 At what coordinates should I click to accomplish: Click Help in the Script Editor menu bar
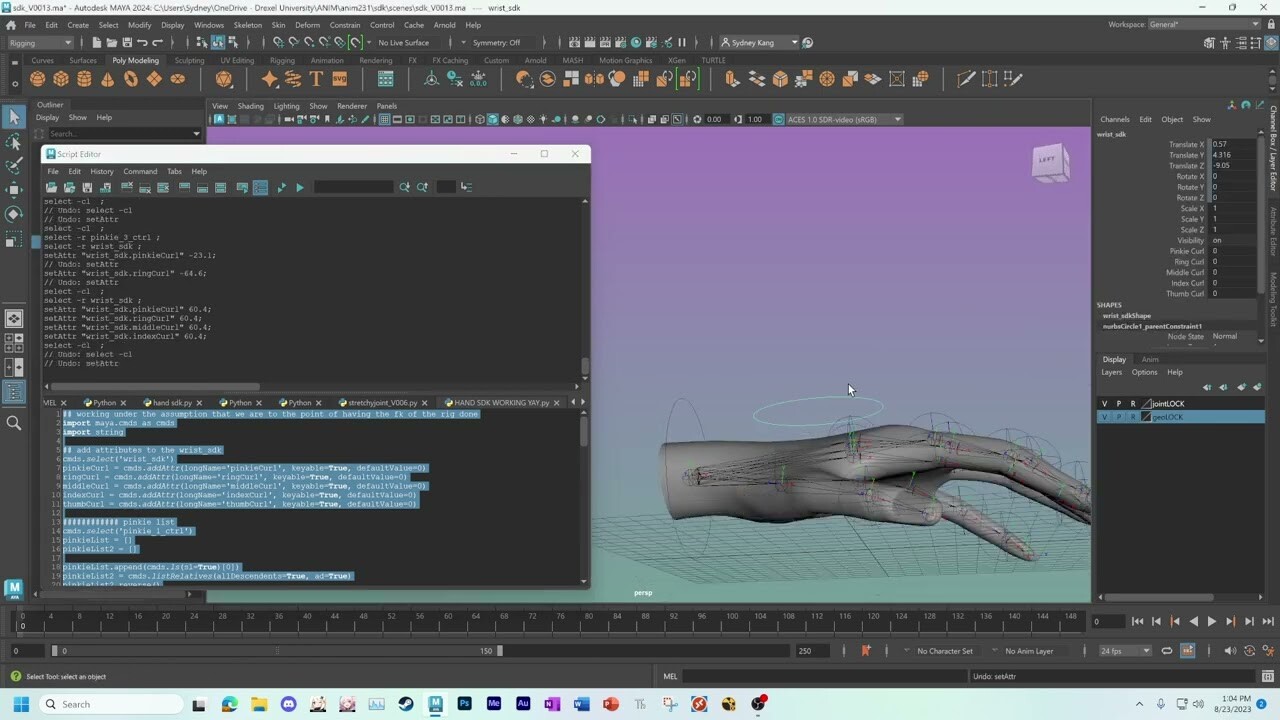(199, 171)
